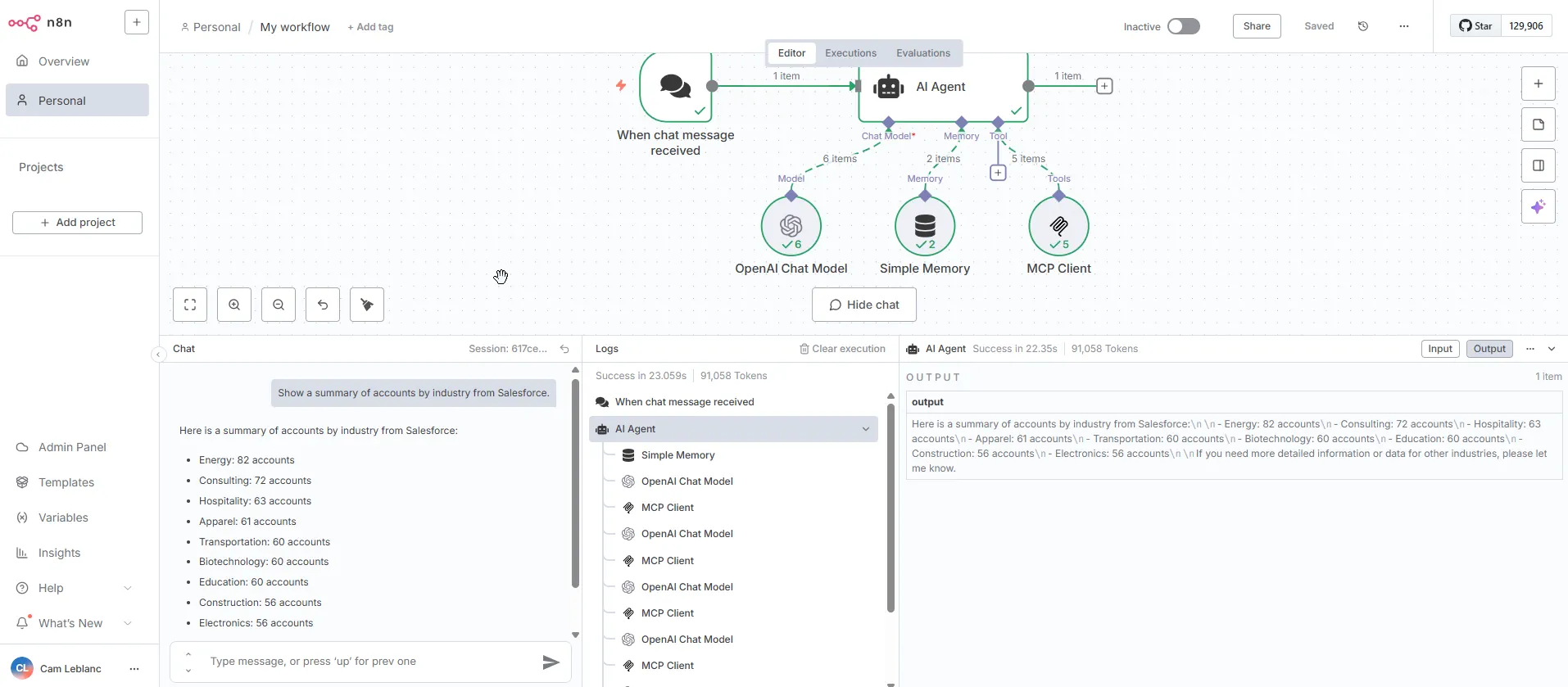Click the Hide chat button
Screen dimensions: 1568x687
863,305
